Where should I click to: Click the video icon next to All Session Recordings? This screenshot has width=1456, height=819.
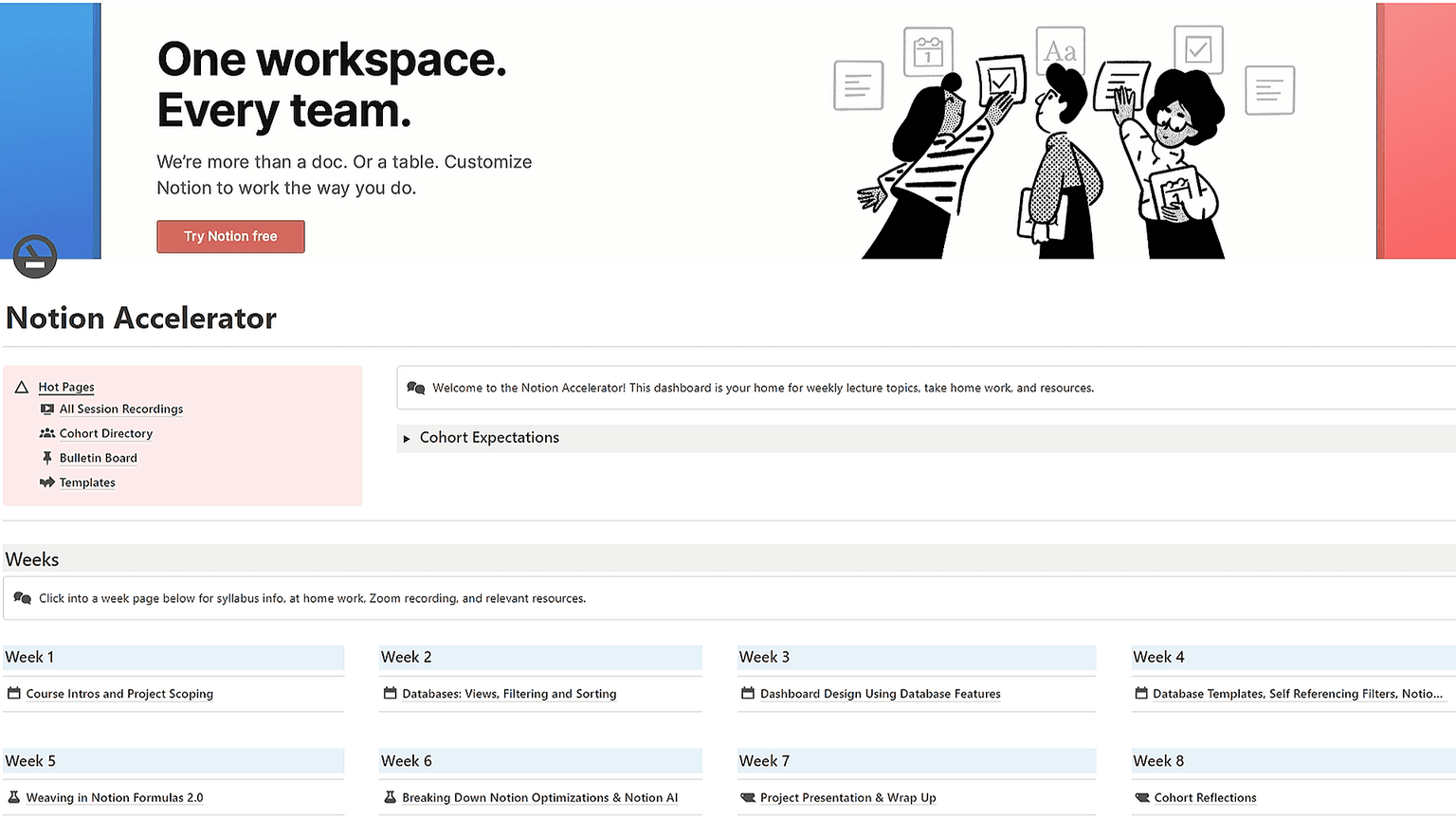coord(46,409)
